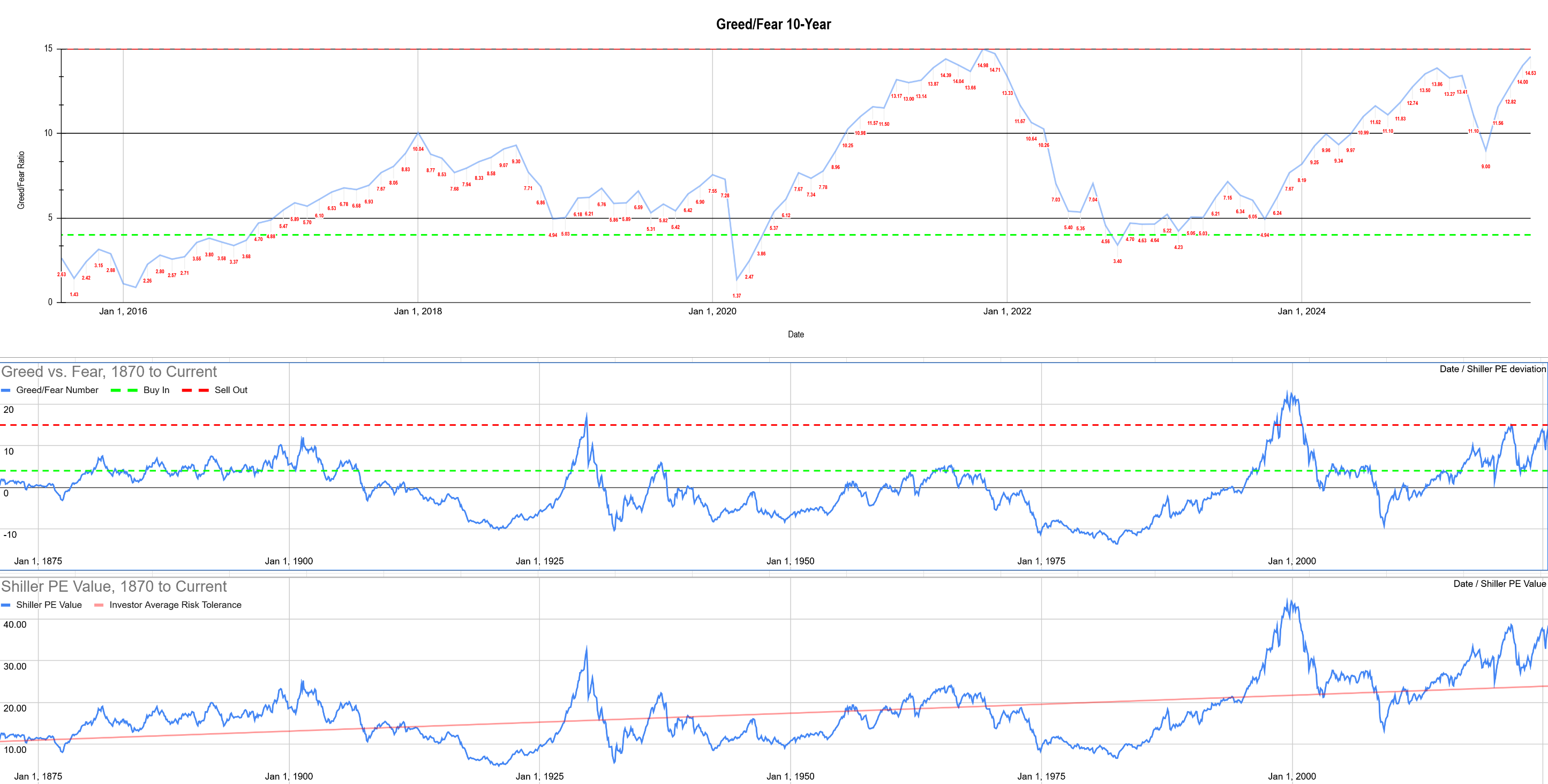Screen dimensions: 1548x784
Task: Click the 9.30 data label
Action: tap(516, 162)
